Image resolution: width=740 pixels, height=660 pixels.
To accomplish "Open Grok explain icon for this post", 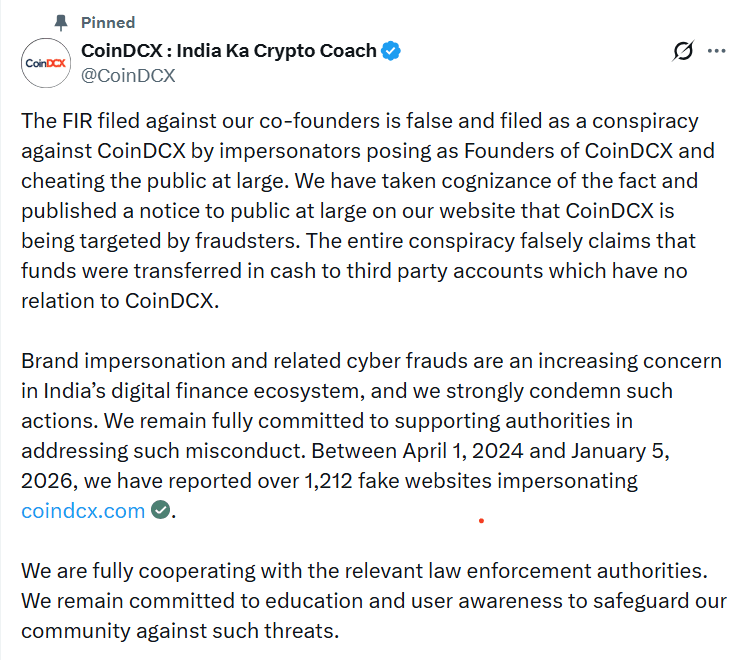I will click(x=683, y=51).
